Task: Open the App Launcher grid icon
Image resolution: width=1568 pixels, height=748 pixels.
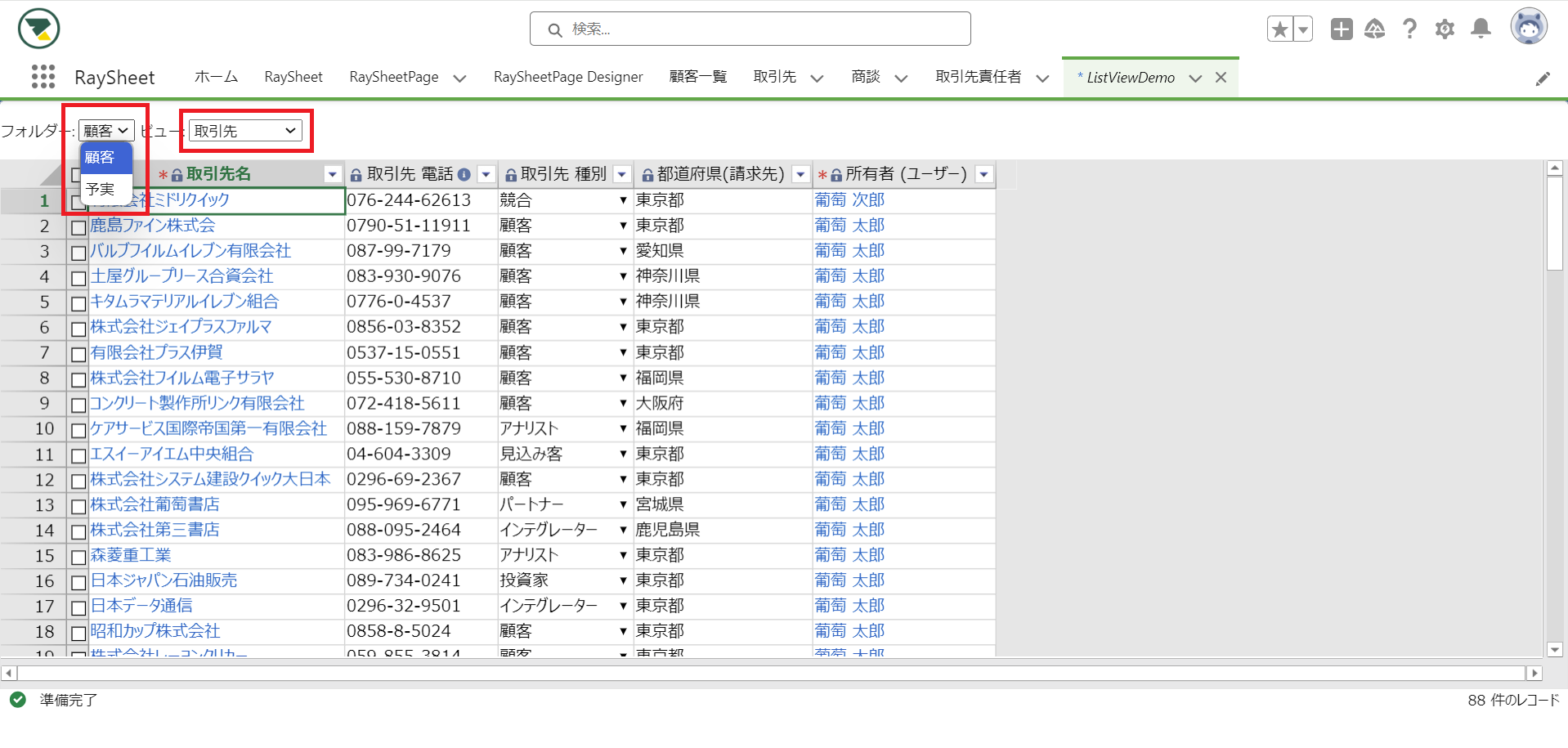Action: (x=43, y=77)
